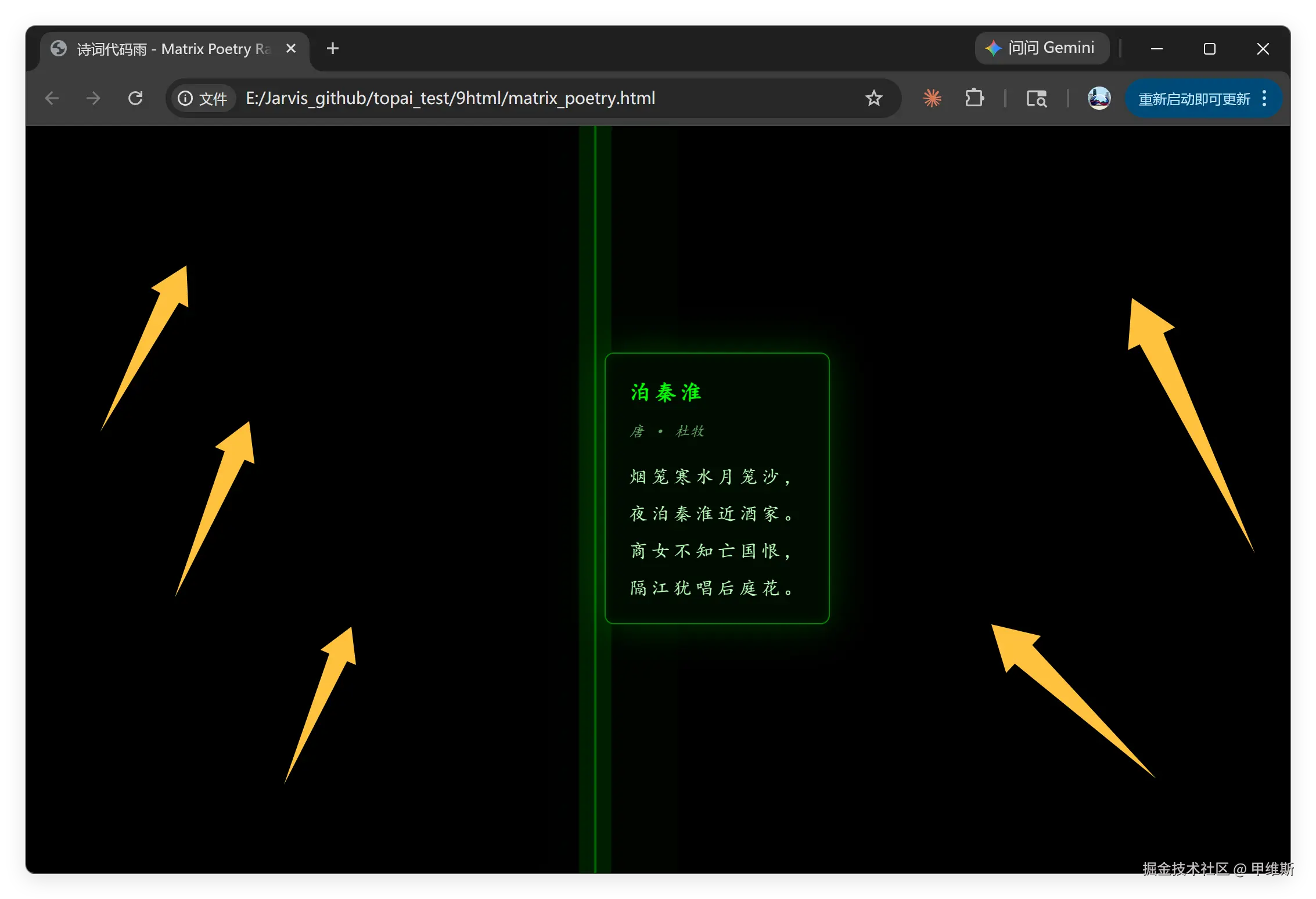Screen dimensions: 1316x899
Task: Click the address bar URL field
Action: click(x=450, y=98)
